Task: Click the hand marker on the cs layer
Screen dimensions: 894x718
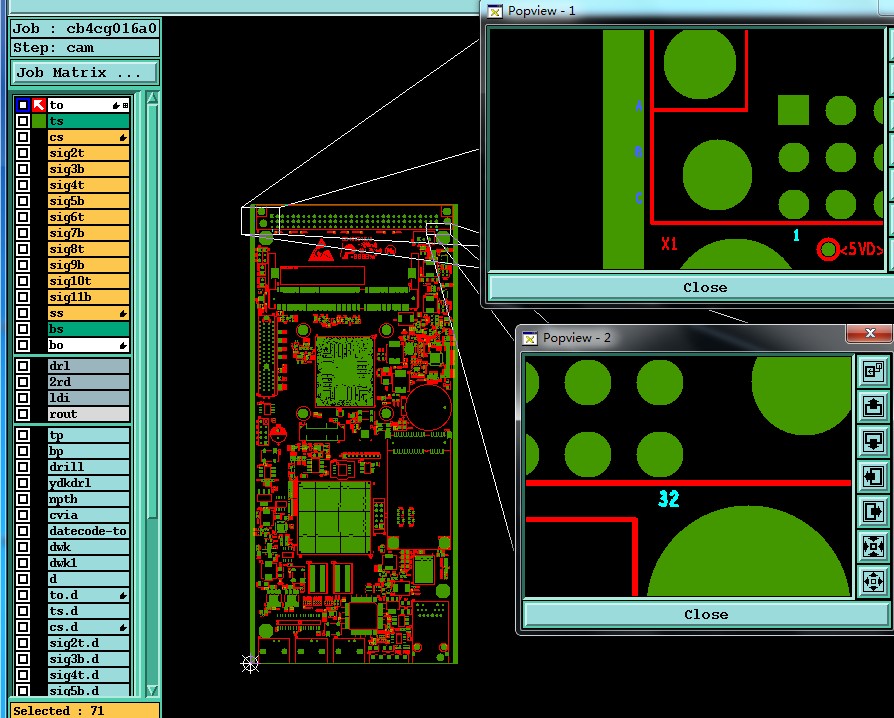Action: [123, 137]
